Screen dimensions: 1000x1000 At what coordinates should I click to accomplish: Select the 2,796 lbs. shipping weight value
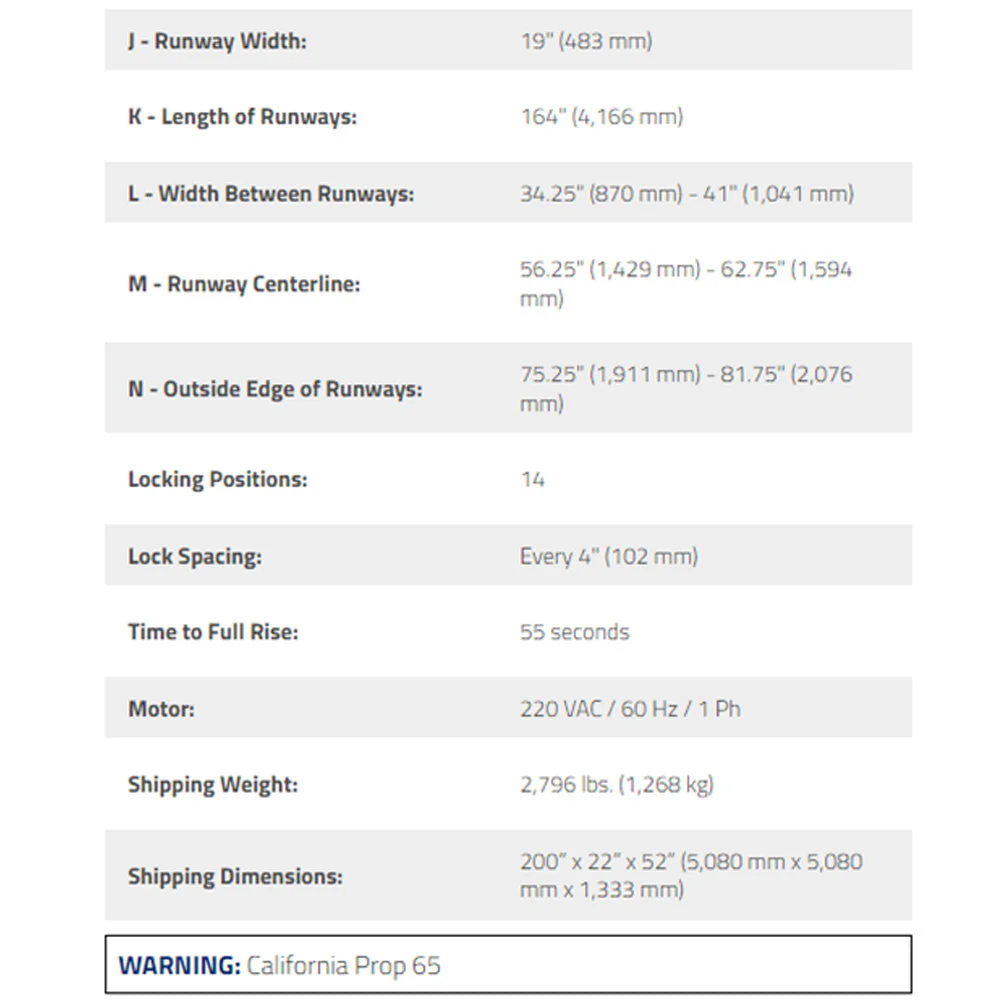[617, 784]
